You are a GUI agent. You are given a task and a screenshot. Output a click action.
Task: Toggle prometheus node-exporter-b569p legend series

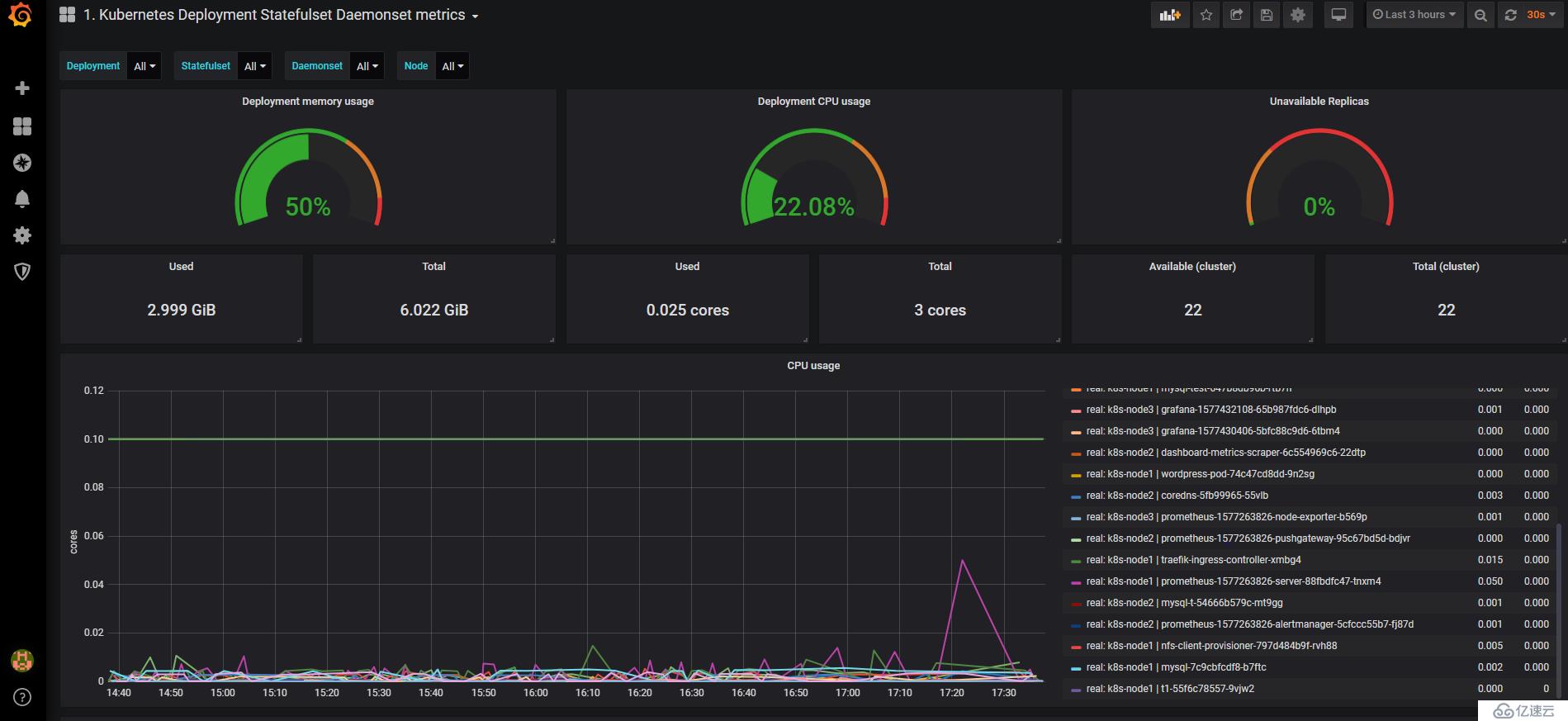(x=1226, y=517)
